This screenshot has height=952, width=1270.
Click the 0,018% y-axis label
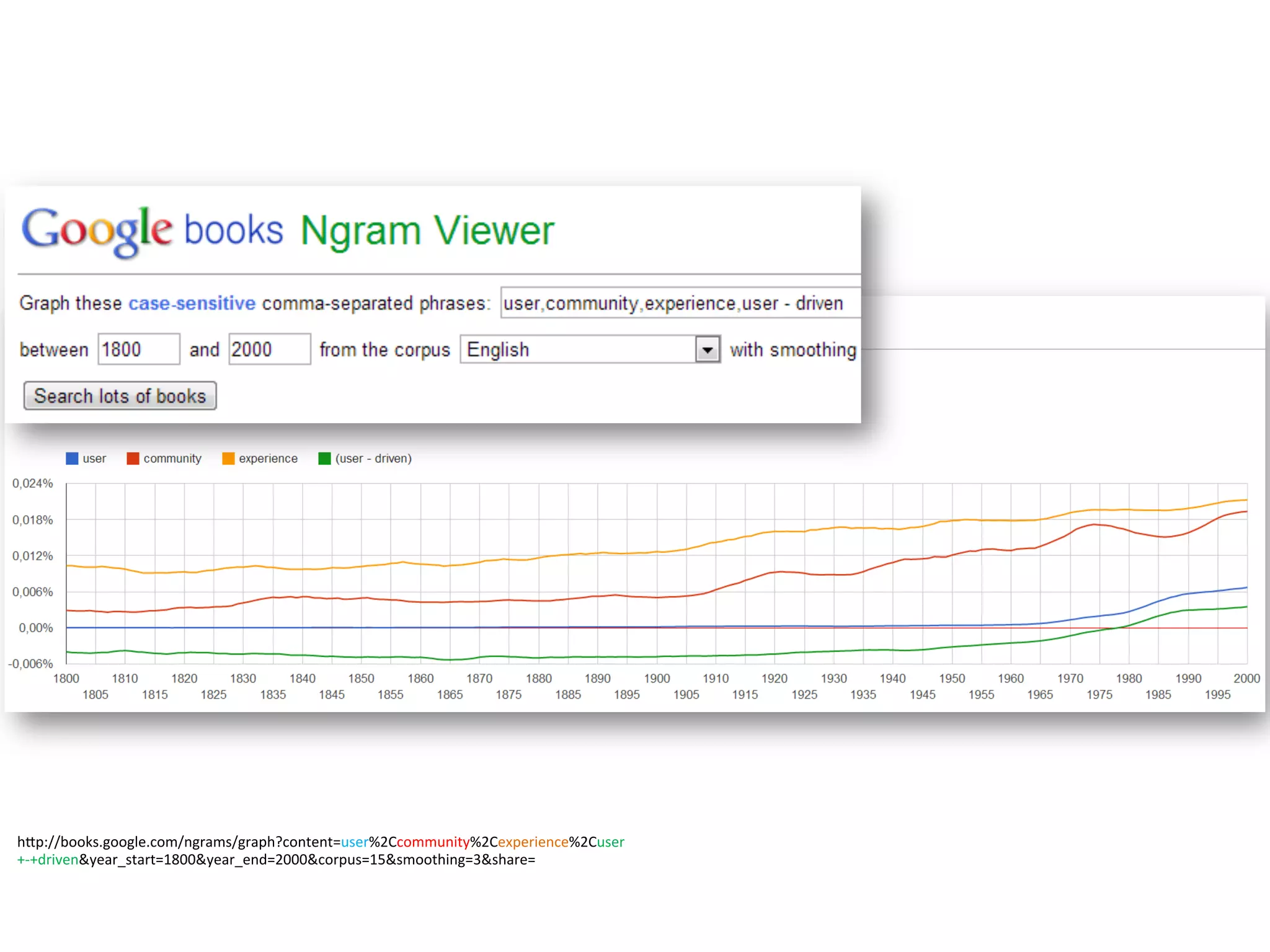point(33,520)
